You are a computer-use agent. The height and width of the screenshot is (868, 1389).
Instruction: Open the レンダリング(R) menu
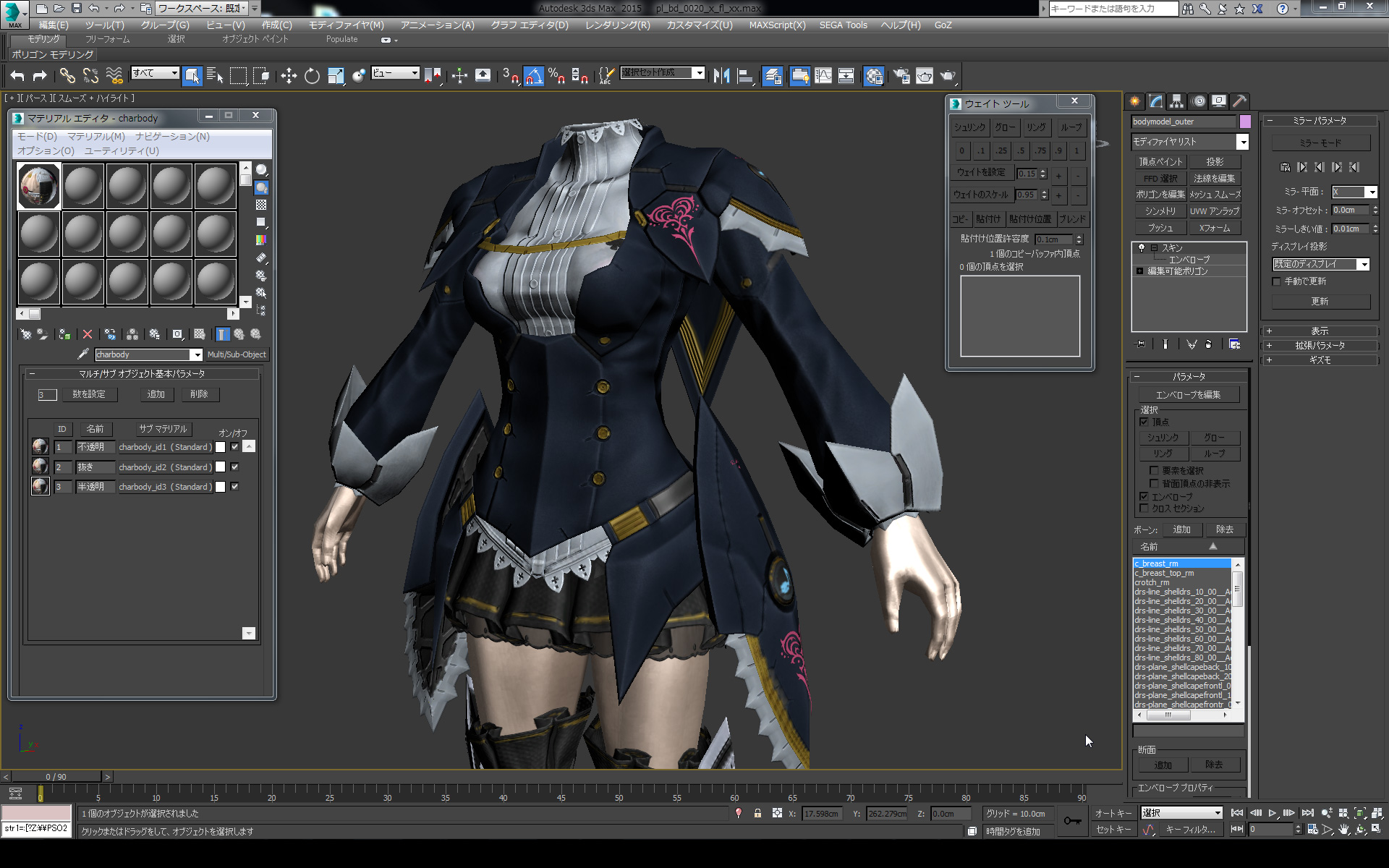pyautogui.click(x=618, y=25)
